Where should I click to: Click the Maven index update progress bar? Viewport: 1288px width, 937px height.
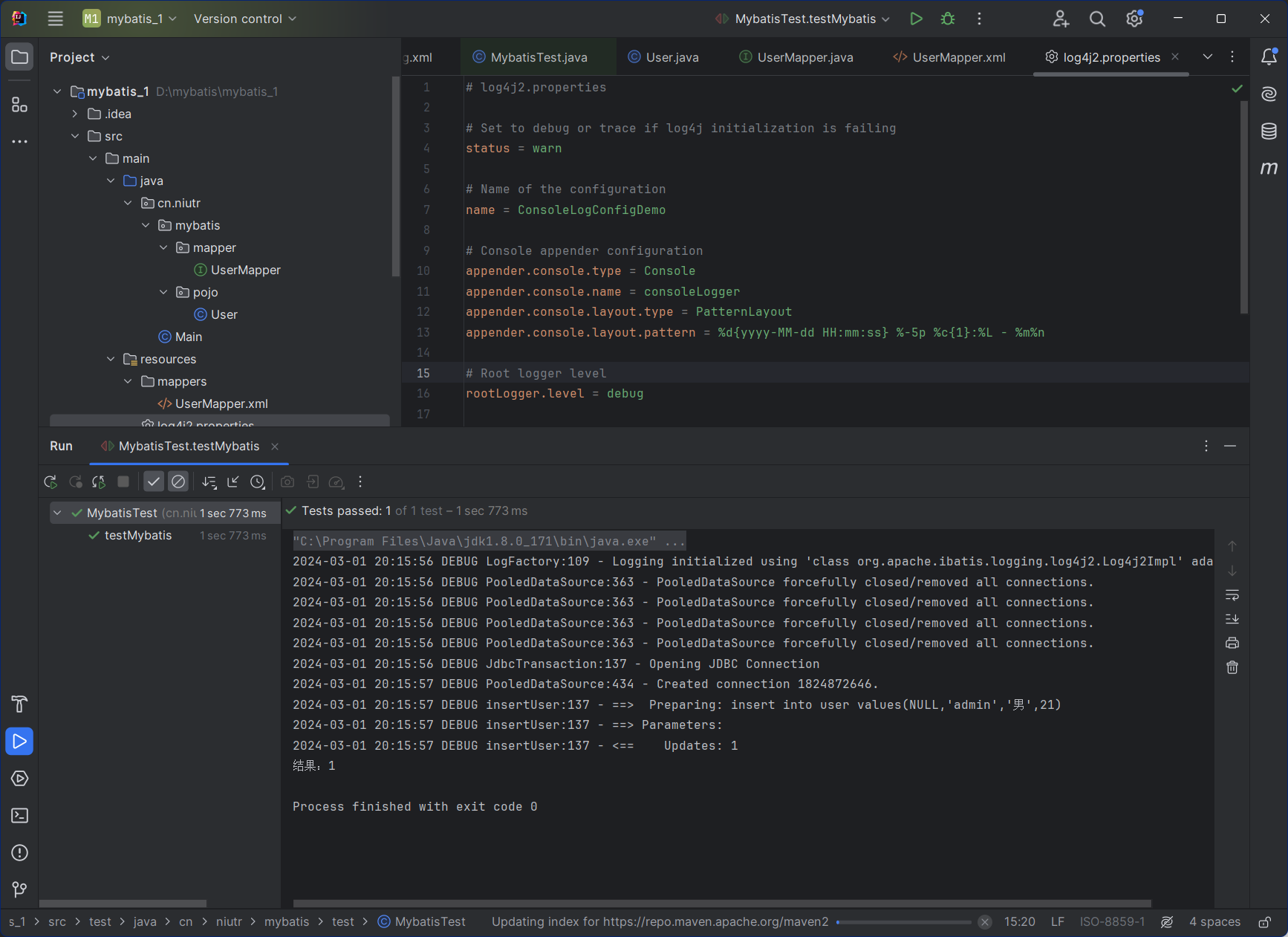coord(903,922)
